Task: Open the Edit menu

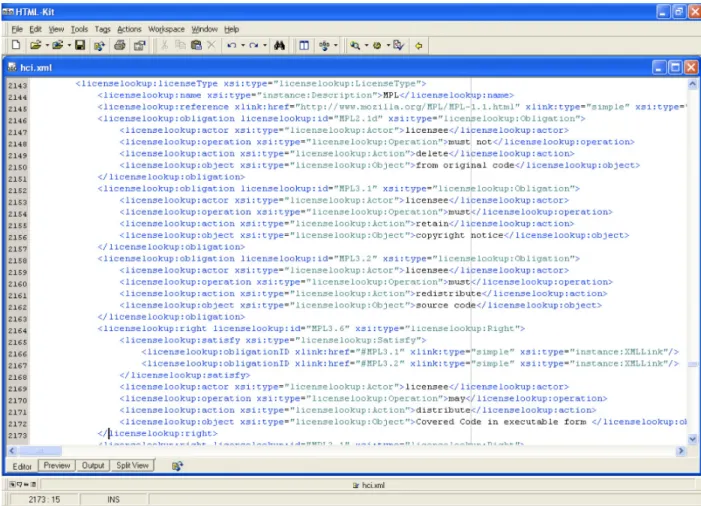Action: (35, 29)
